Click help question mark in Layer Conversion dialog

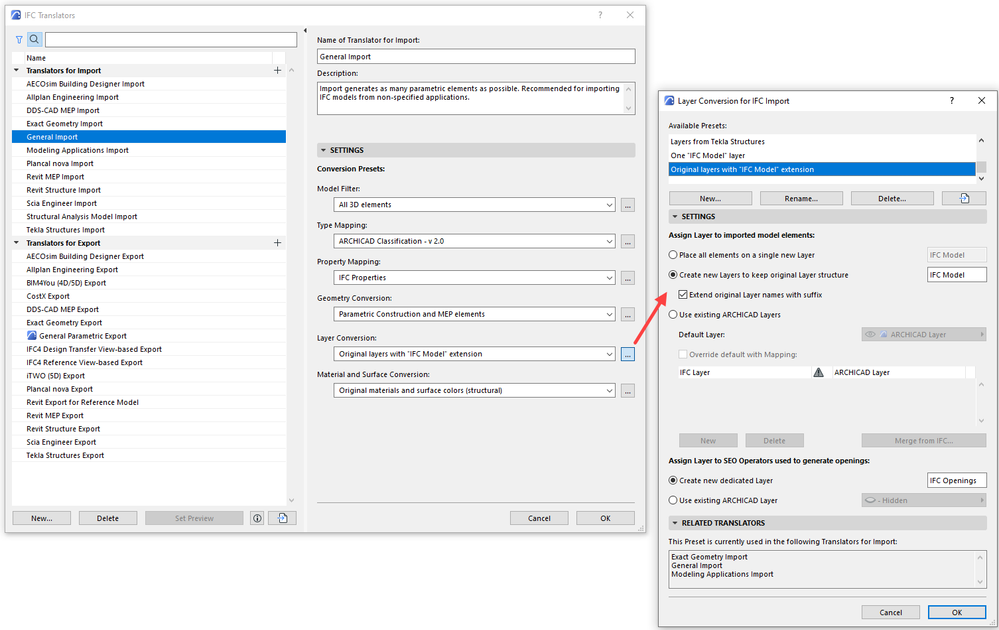click(952, 101)
